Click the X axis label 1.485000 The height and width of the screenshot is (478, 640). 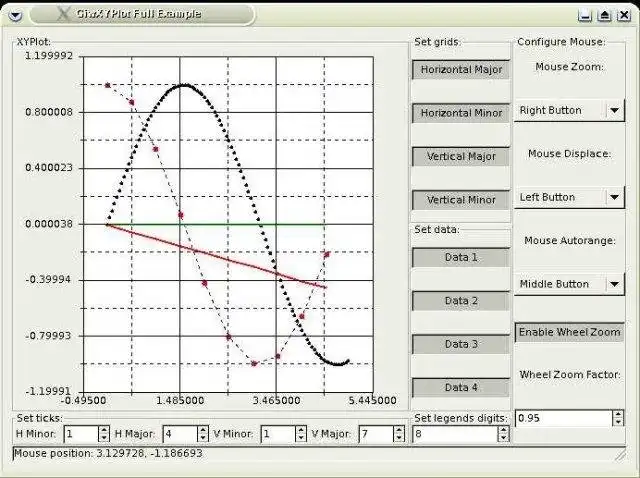click(180, 400)
